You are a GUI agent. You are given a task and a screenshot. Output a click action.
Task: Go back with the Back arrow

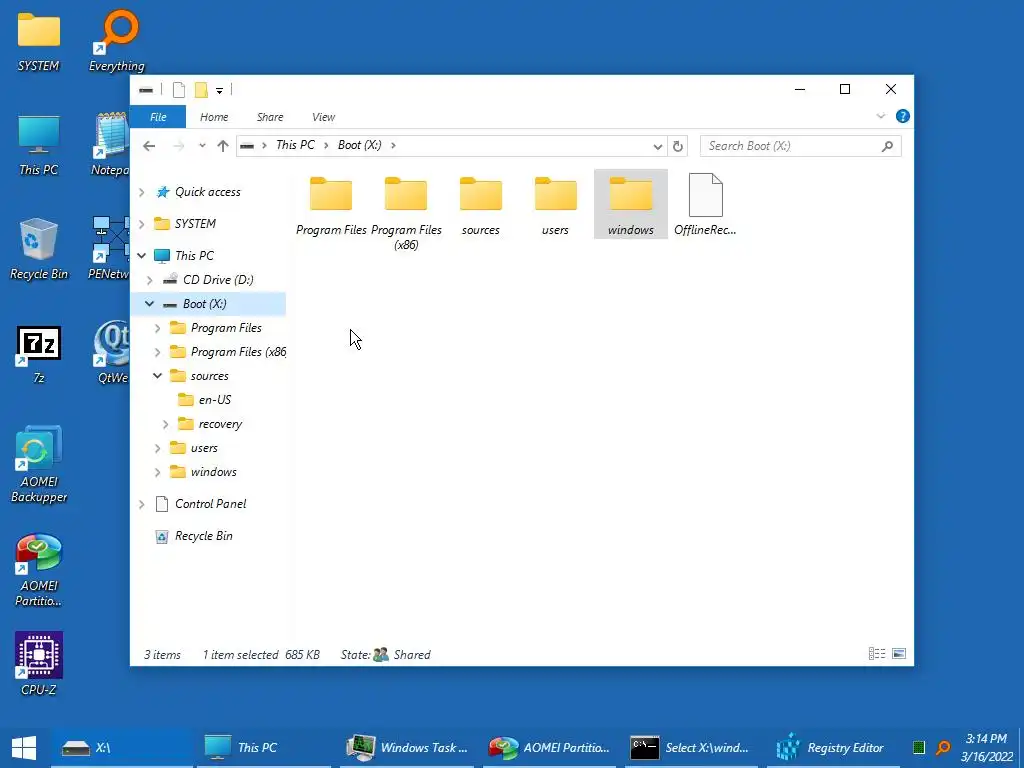[x=149, y=146]
